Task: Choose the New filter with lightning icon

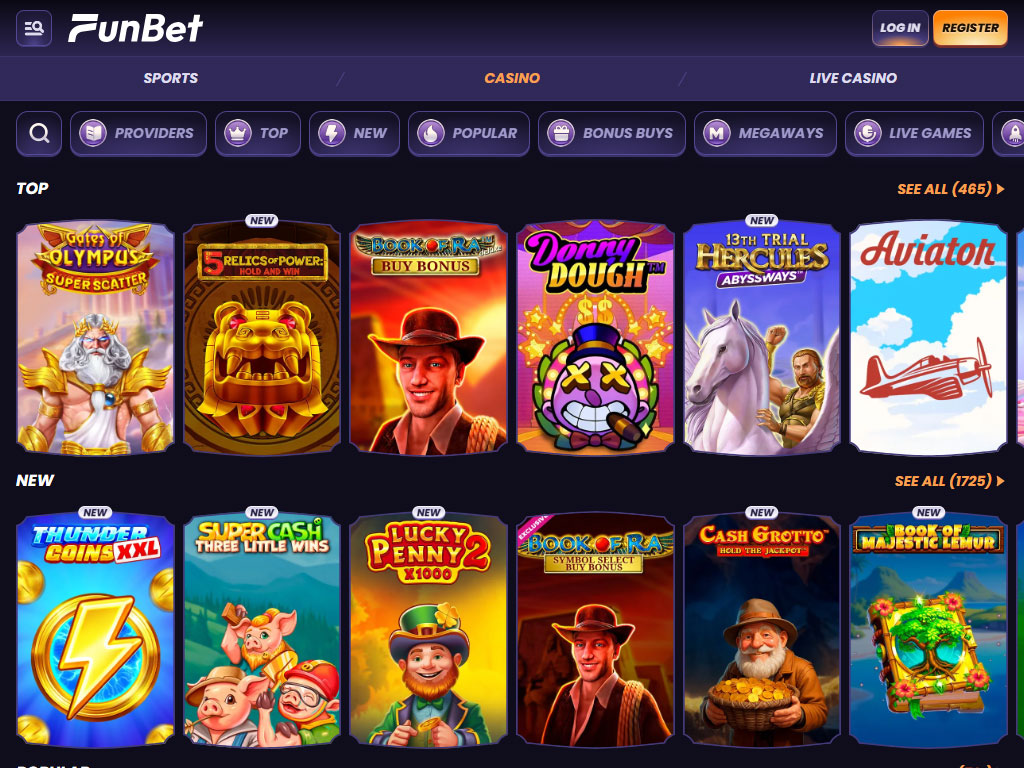Action: (354, 133)
